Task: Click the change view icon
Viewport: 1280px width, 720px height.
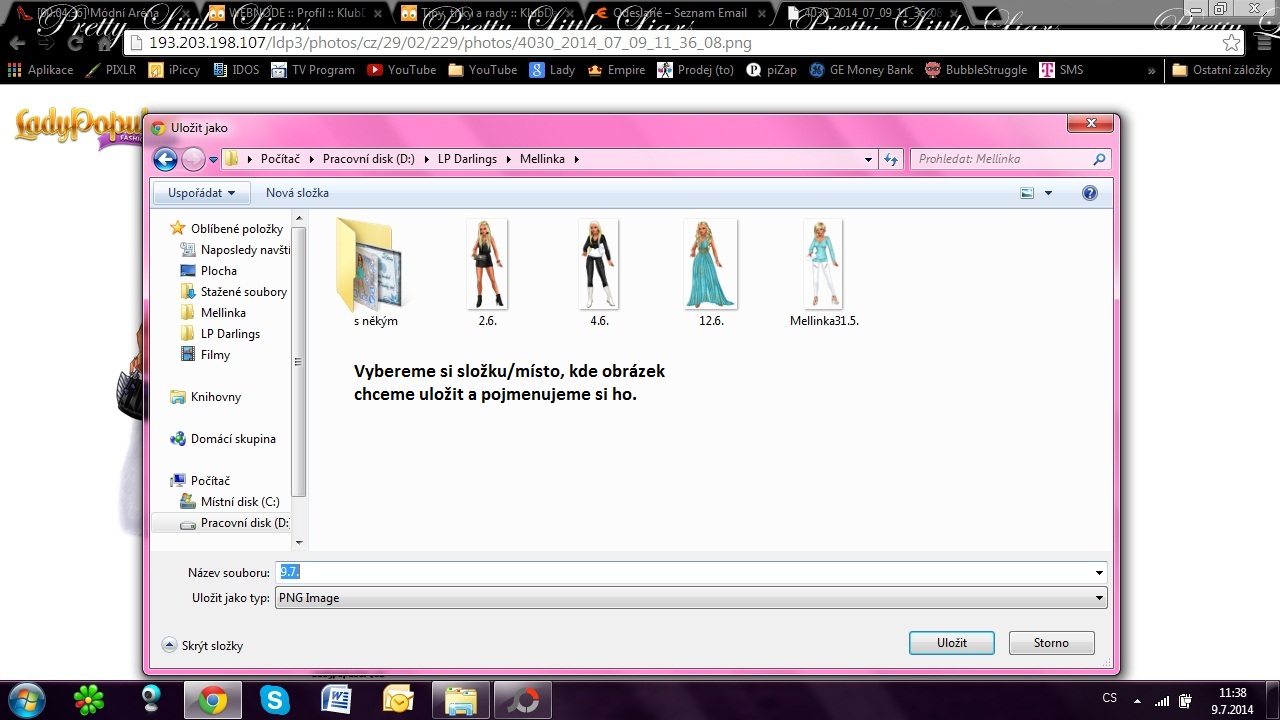Action: click(1027, 193)
